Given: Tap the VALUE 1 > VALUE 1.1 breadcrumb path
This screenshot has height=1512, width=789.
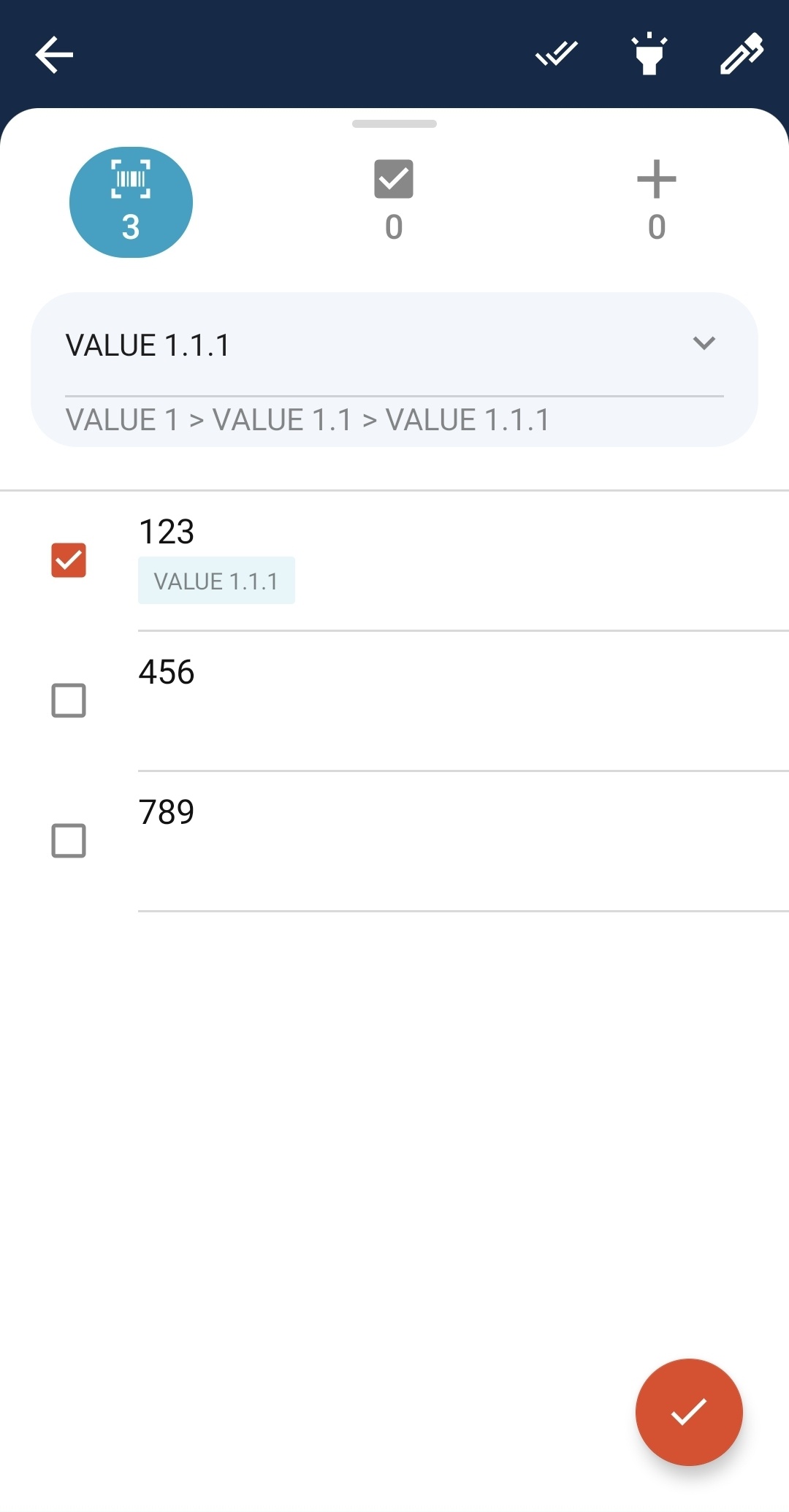Looking at the screenshot, I should (x=307, y=421).
